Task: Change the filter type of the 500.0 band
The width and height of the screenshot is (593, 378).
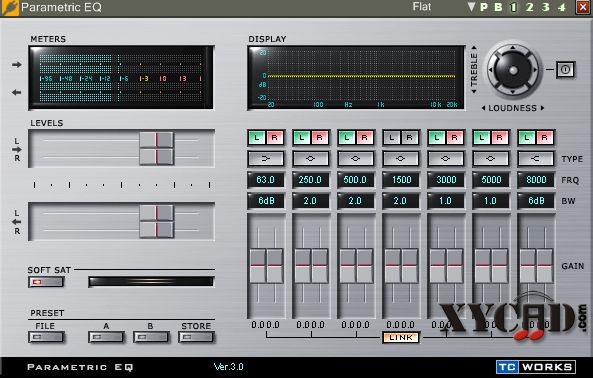Action: click(356, 159)
